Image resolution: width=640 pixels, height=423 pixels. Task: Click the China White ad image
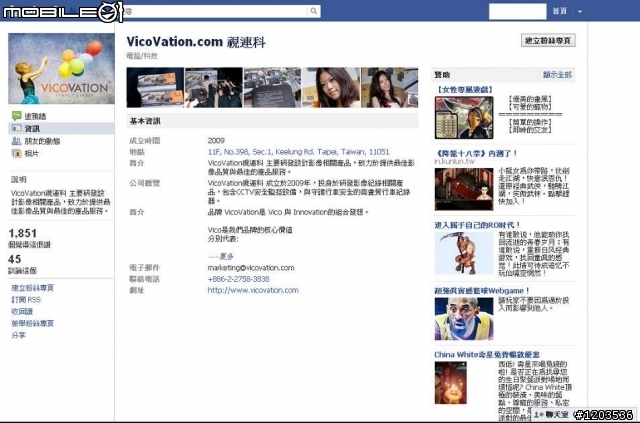coord(451,383)
